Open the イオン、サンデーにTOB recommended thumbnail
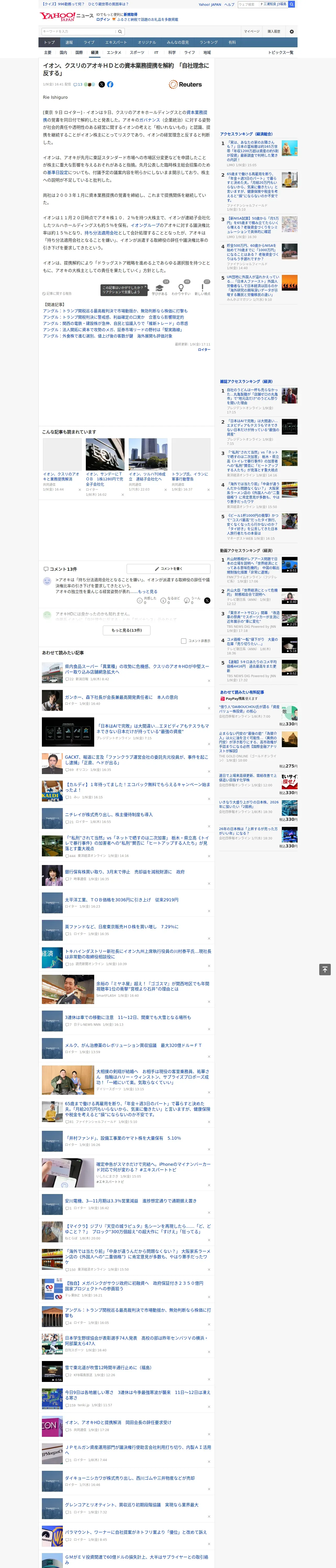Screen dimensions: 336x1568 pyautogui.click(x=105, y=454)
